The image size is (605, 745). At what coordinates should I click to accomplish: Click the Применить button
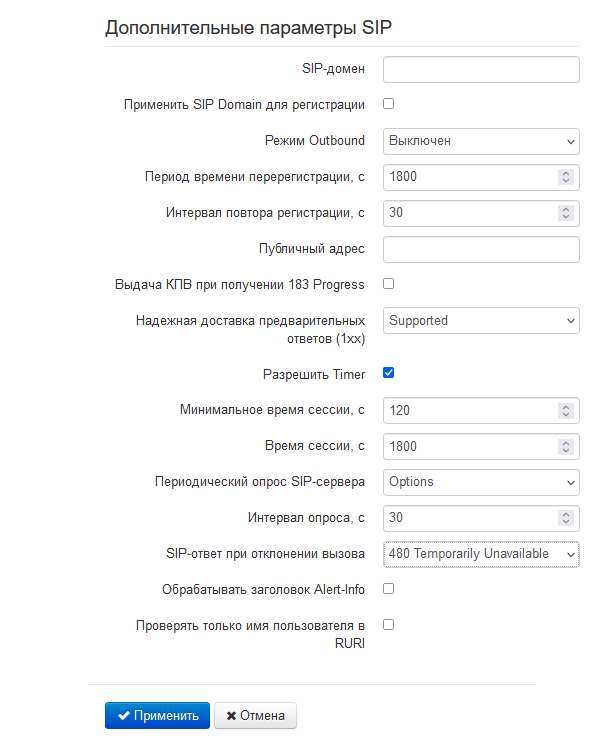(157, 716)
